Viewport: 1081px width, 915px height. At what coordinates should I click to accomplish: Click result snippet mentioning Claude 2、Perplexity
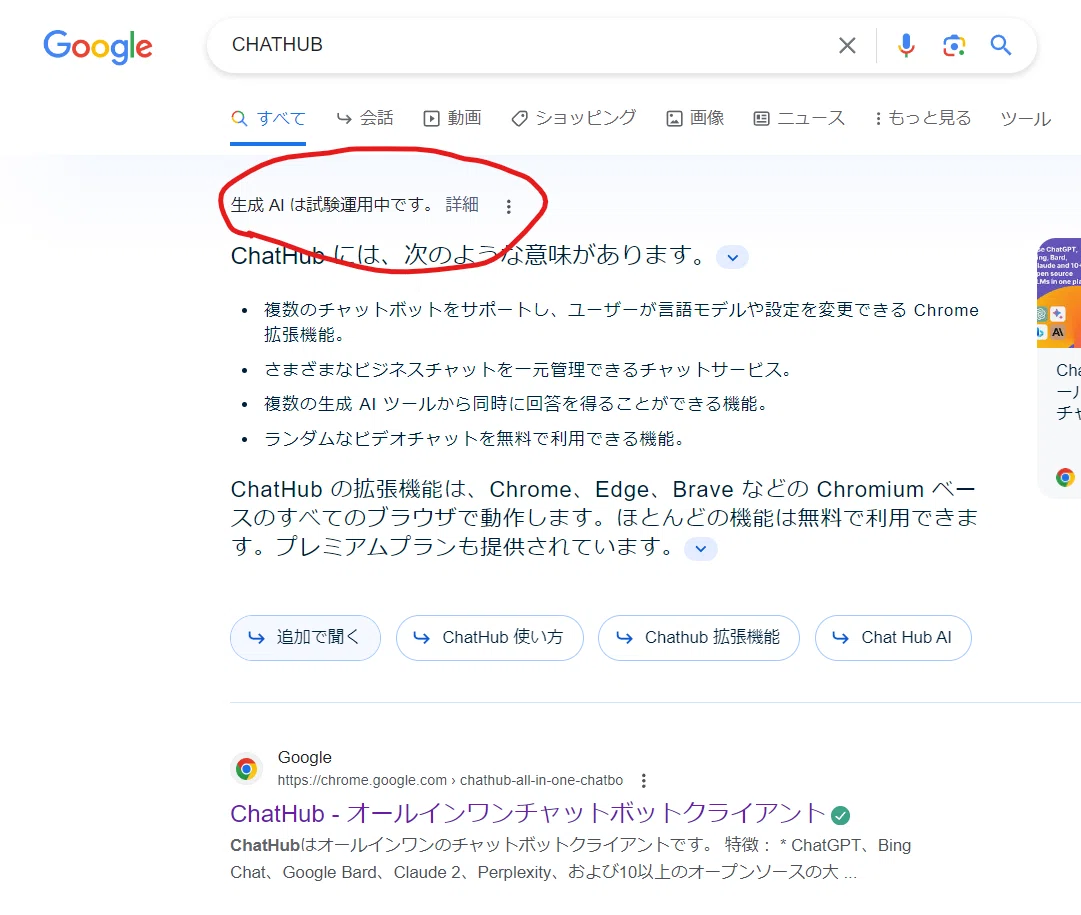coord(571,858)
